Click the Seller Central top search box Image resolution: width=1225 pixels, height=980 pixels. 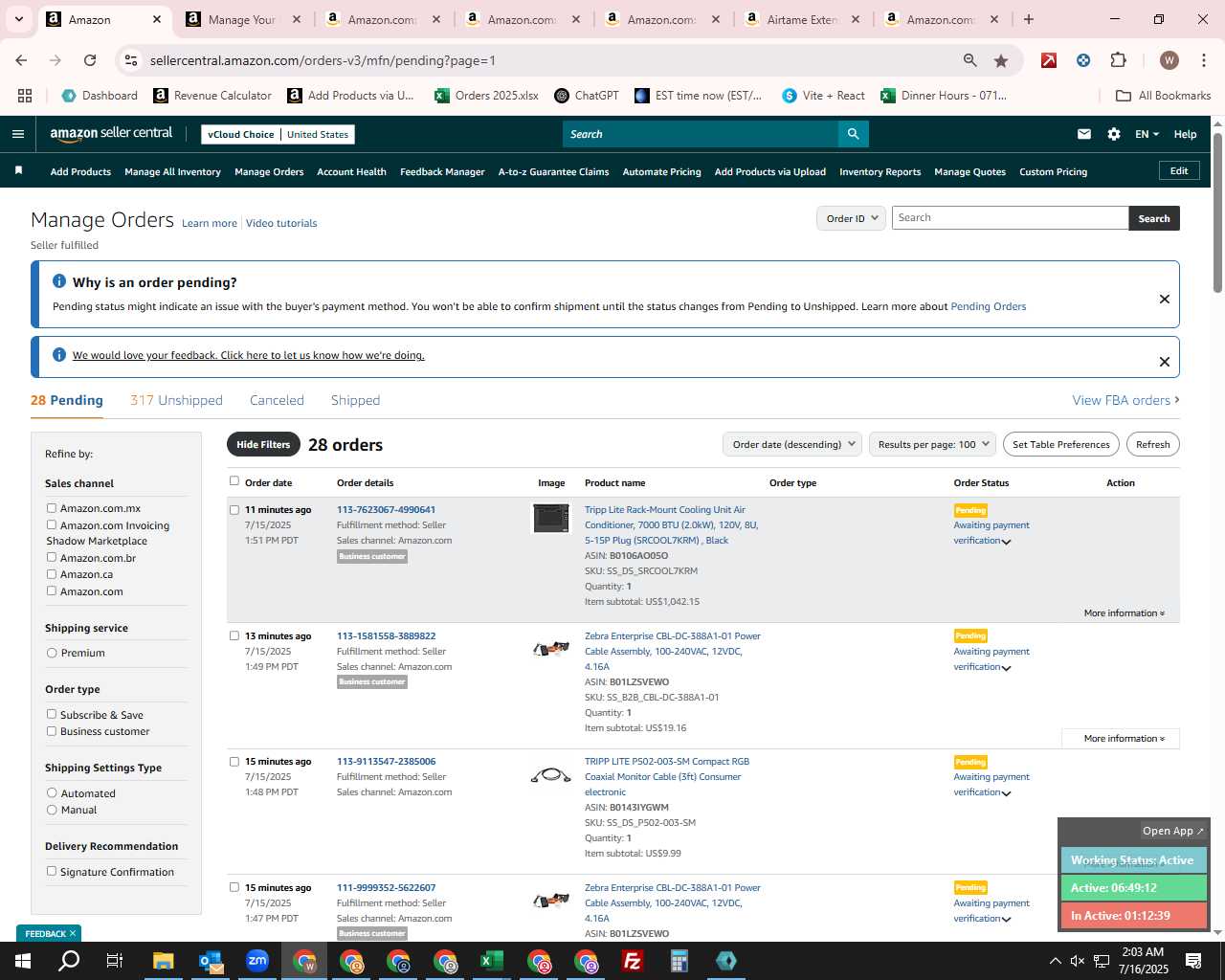pos(700,134)
